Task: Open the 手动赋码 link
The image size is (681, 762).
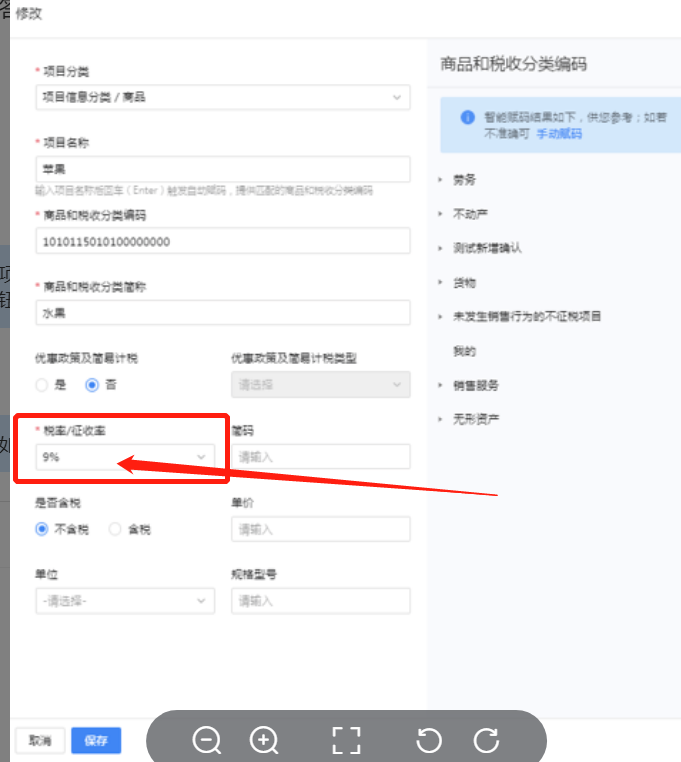Action: [x=559, y=133]
